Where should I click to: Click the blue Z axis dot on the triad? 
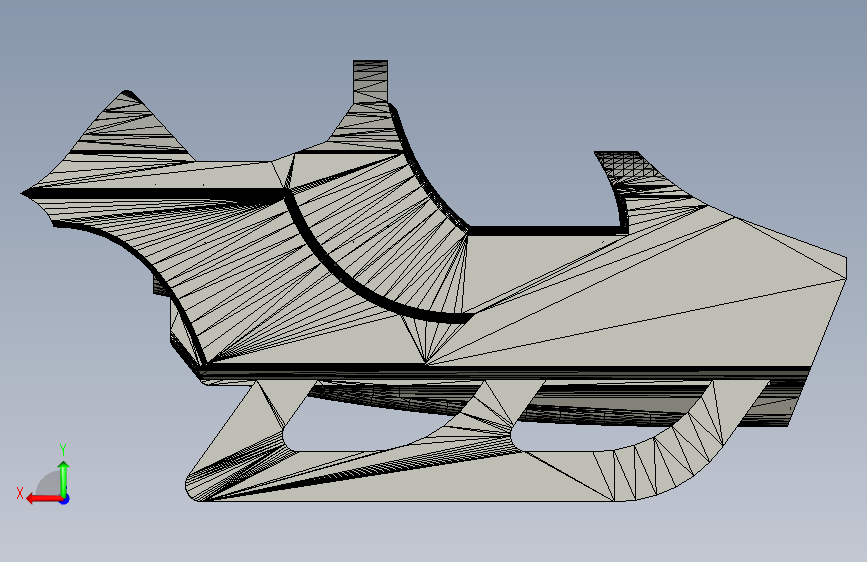[65, 499]
